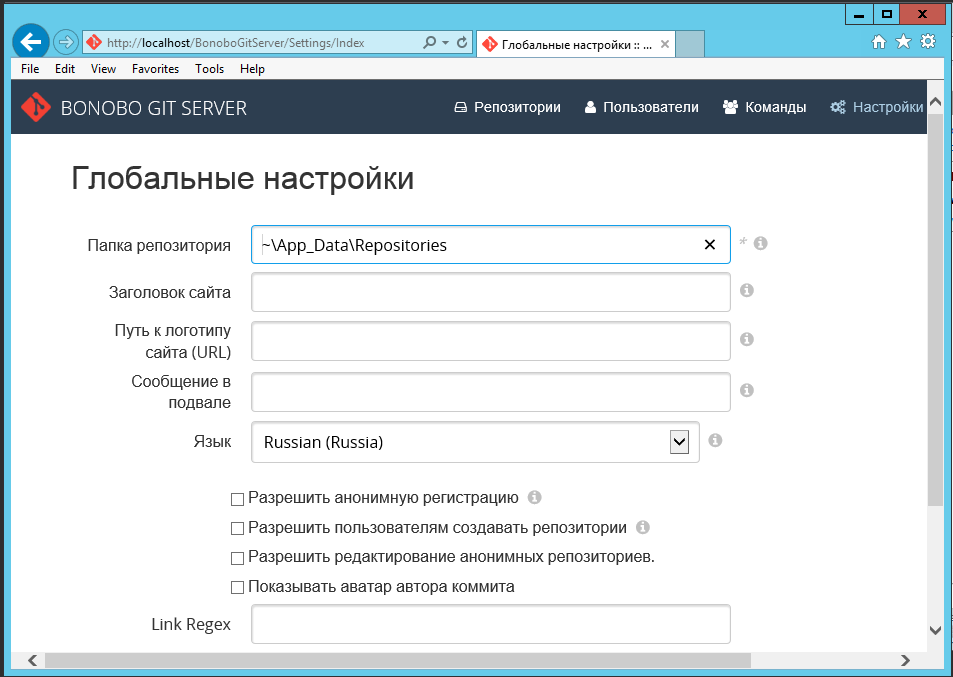
Task: Click info icon beside the Язык dropdown
Action: (715, 440)
